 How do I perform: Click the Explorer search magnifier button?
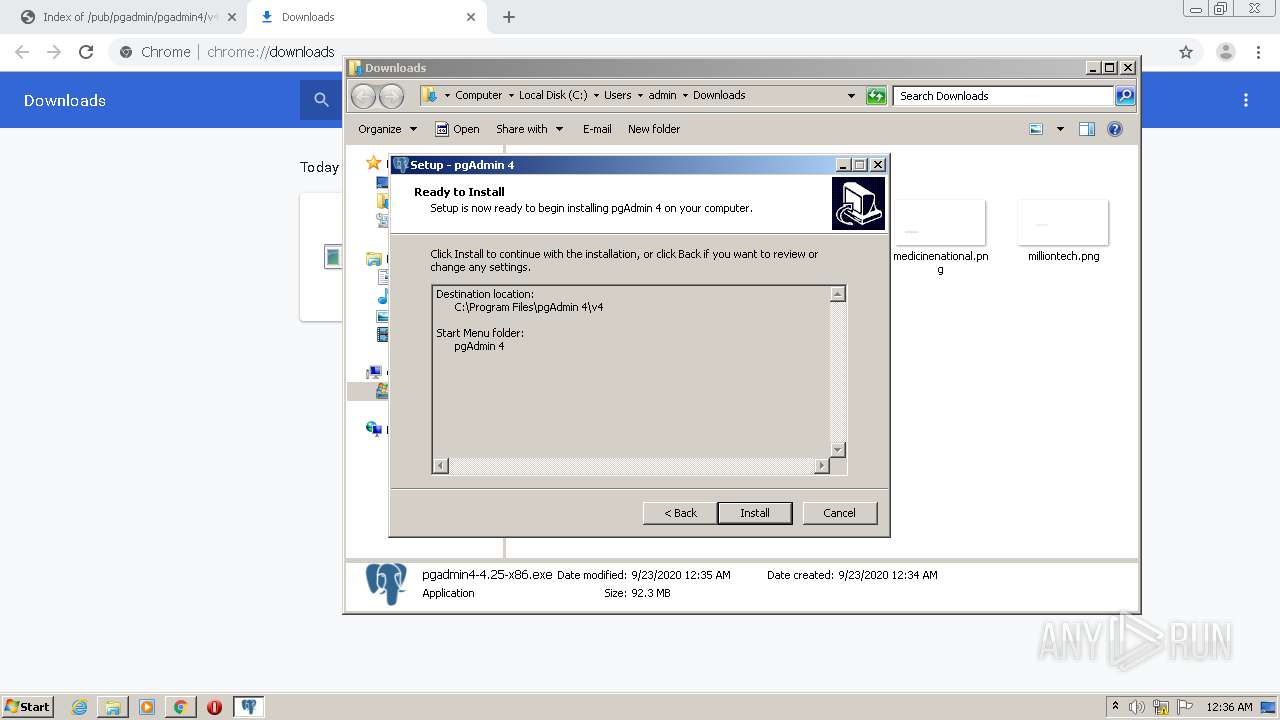click(1125, 96)
